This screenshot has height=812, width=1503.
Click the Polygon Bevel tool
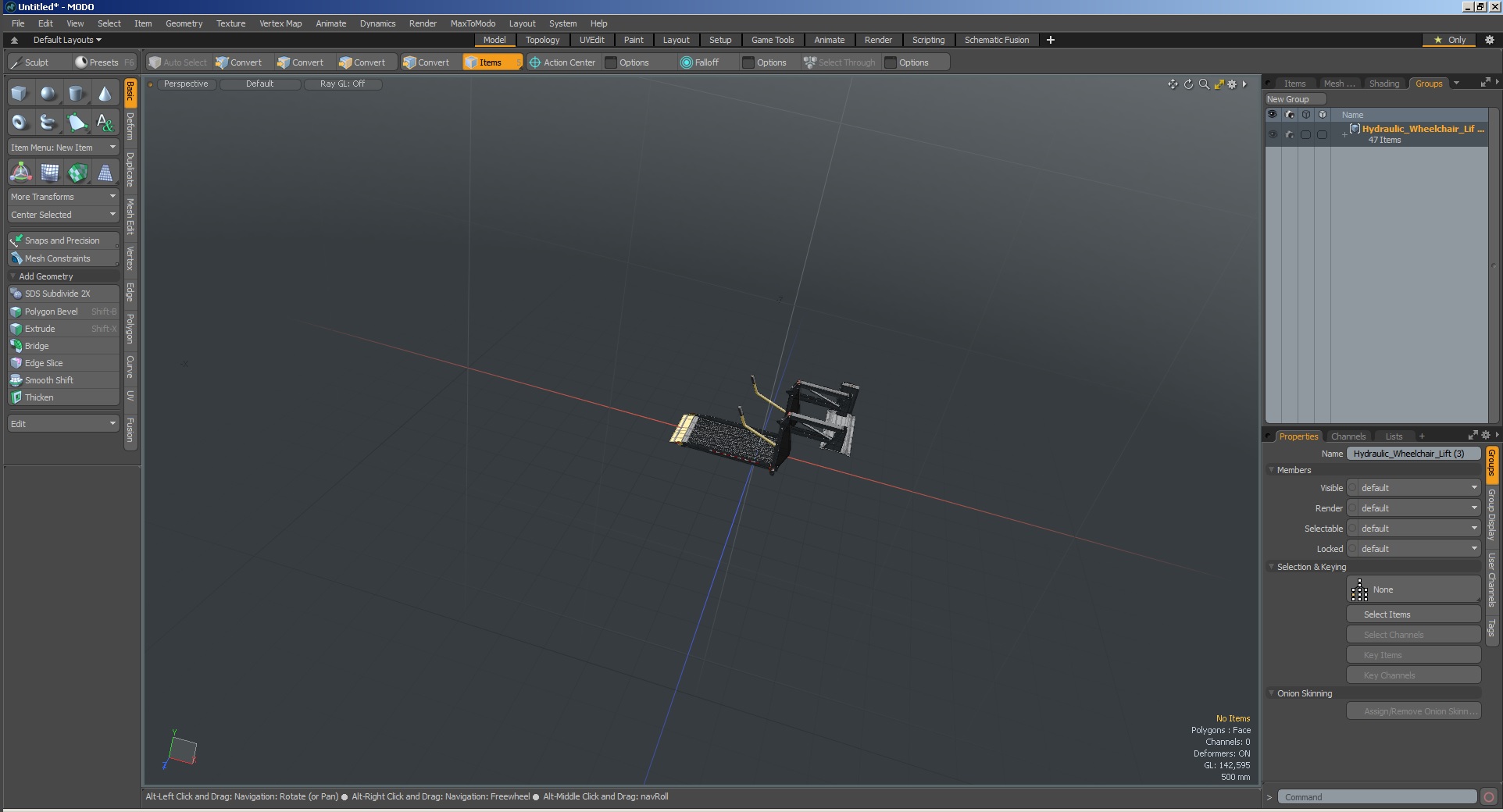63,312
